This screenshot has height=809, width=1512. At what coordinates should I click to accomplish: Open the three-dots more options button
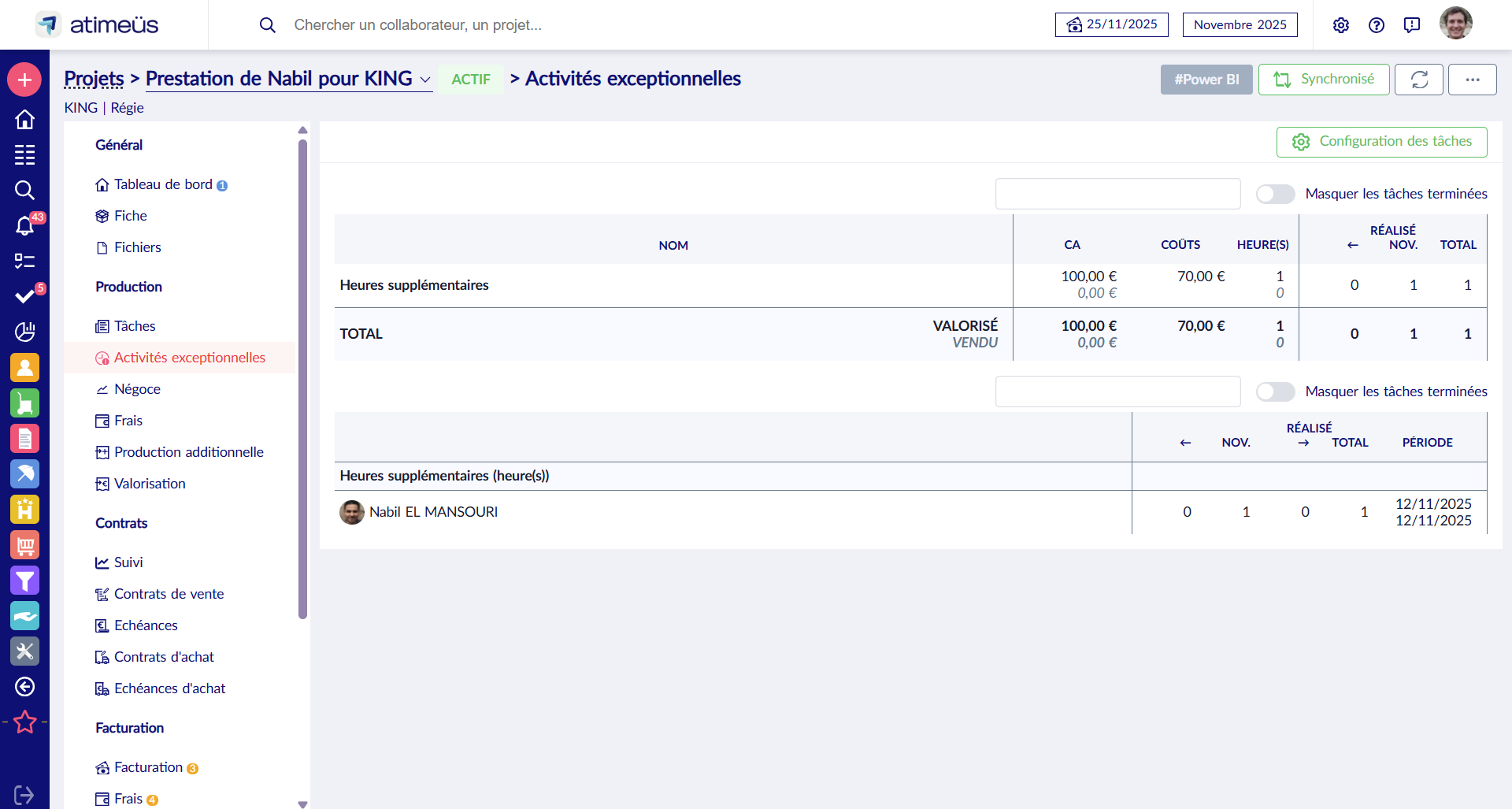(x=1473, y=80)
